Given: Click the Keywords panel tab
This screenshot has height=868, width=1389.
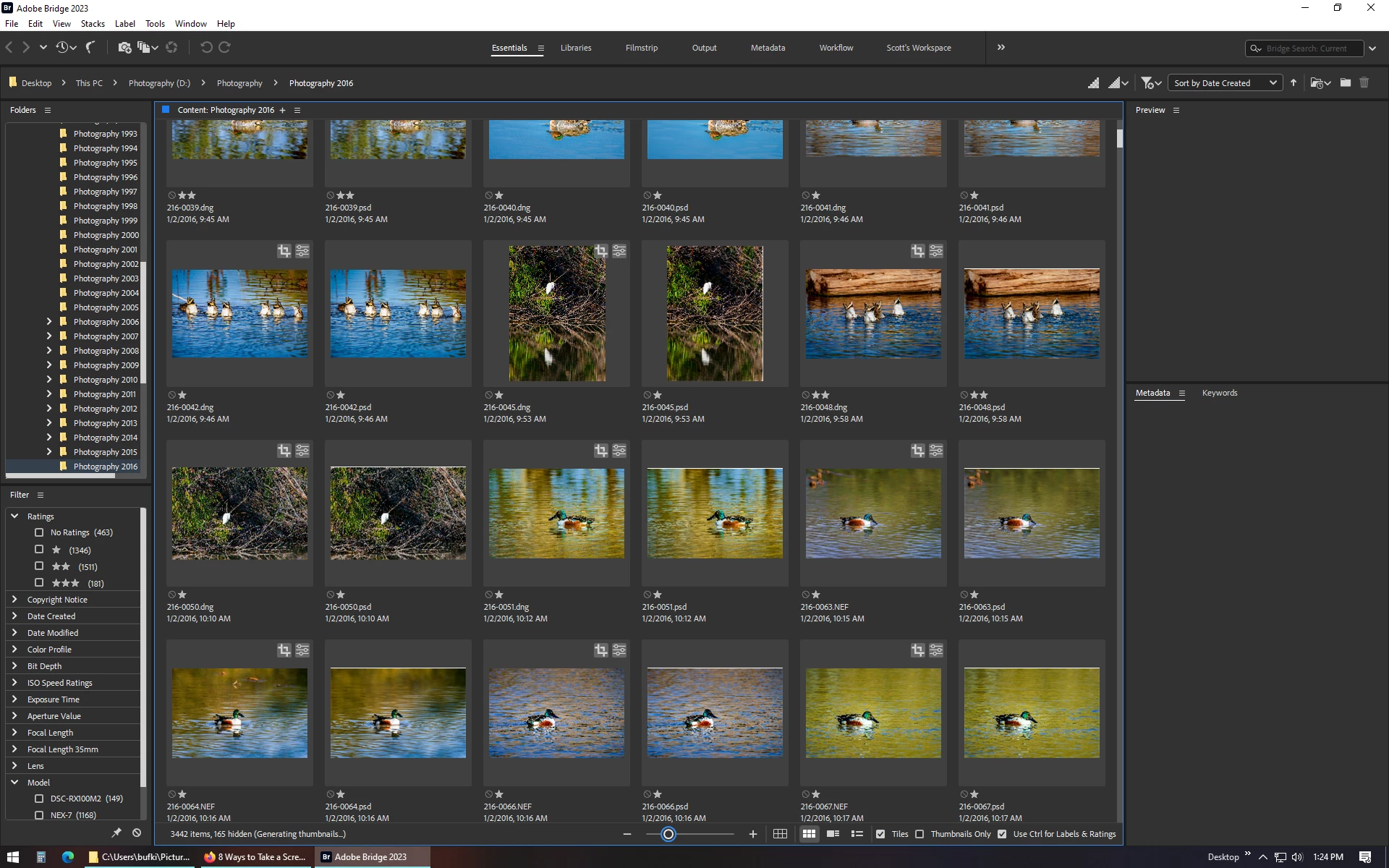Looking at the screenshot, I should 1219,393.
